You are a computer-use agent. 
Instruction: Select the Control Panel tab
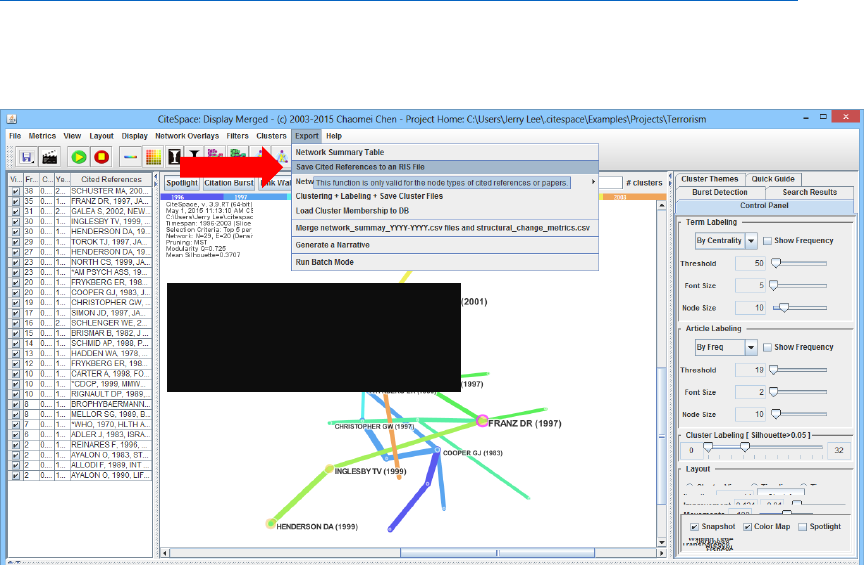coord(764,206)
